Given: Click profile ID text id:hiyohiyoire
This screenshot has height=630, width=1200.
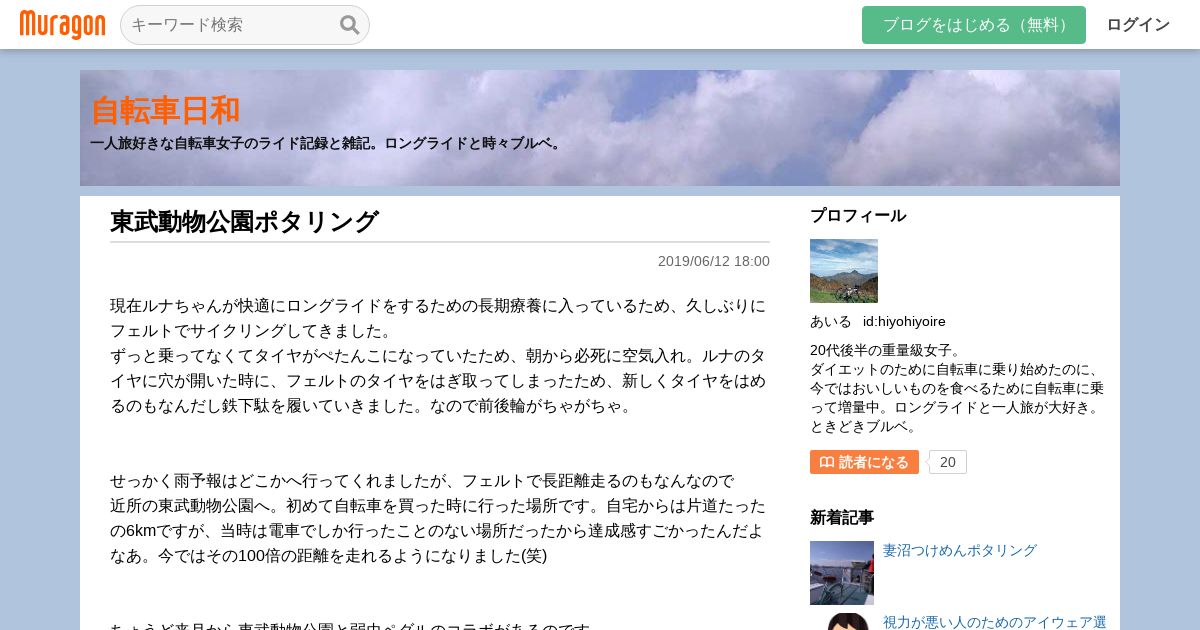Looking at the screenshot, I should pos(904,321).
